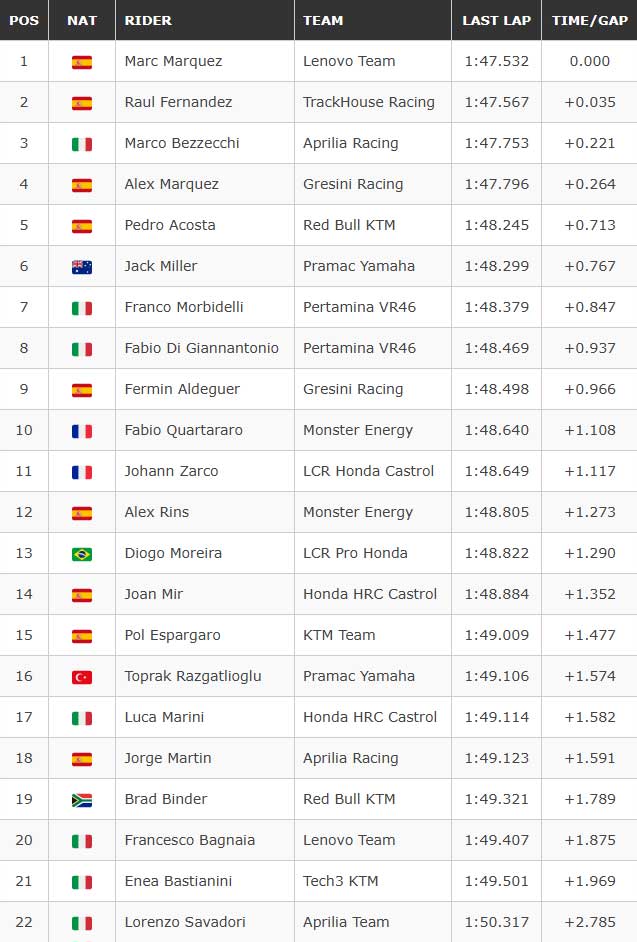Viewport: 637px width, 942px height.
Task: Click the French flag next to Fabio Quartararo
Action: click(x=82, y=431)
